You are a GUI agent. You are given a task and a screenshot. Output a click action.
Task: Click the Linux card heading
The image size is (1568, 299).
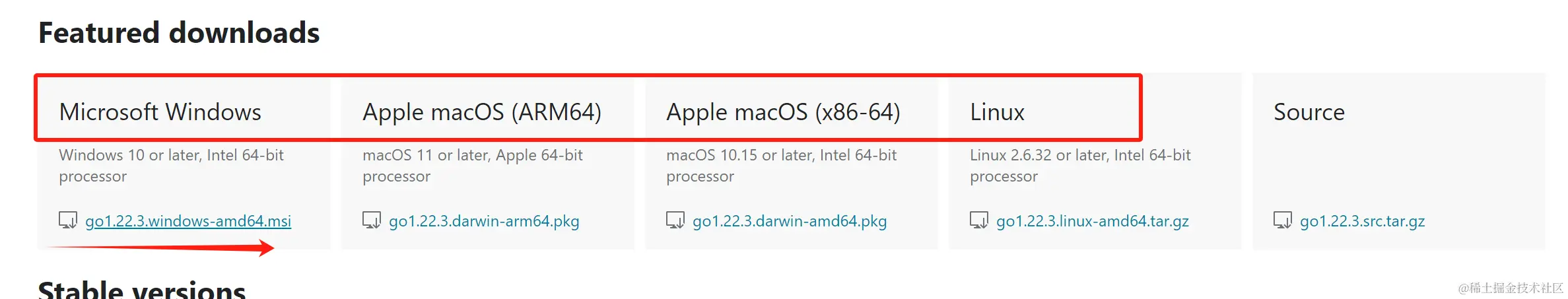click(x=997, y=112)
